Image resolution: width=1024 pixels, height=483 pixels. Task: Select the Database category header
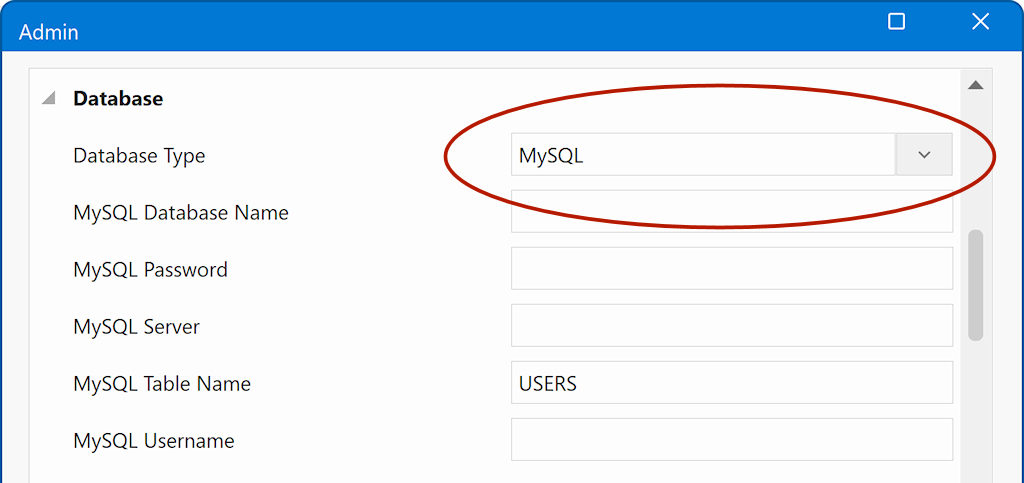[x=118, y=99]
